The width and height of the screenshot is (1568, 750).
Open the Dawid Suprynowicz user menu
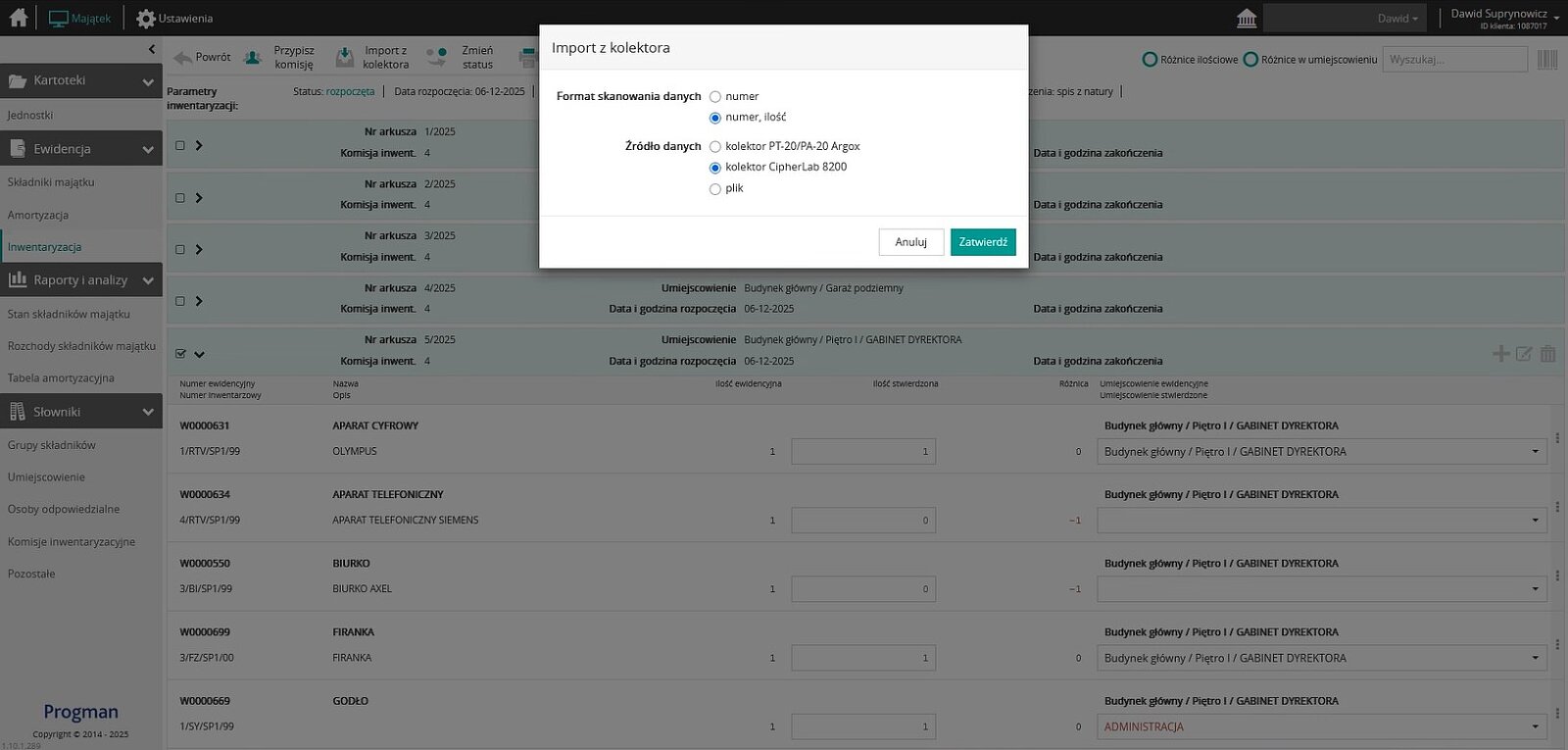point(1504,18)
